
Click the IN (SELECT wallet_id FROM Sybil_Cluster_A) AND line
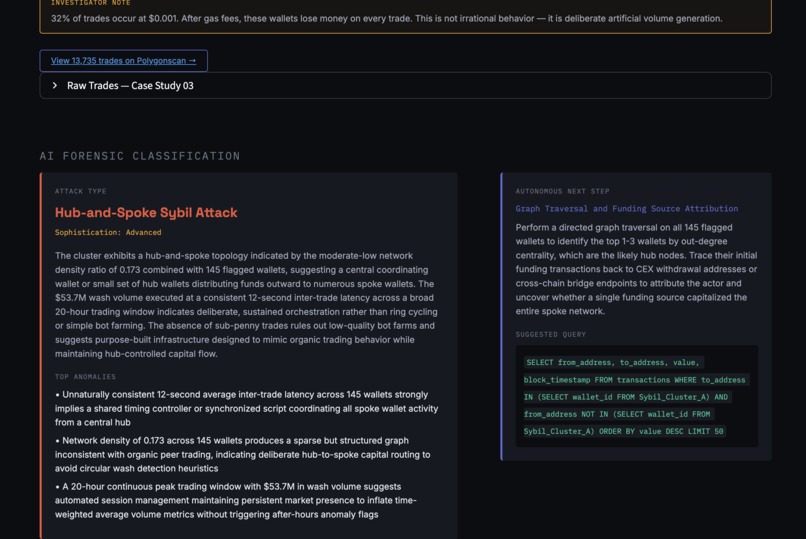point(626,397)
